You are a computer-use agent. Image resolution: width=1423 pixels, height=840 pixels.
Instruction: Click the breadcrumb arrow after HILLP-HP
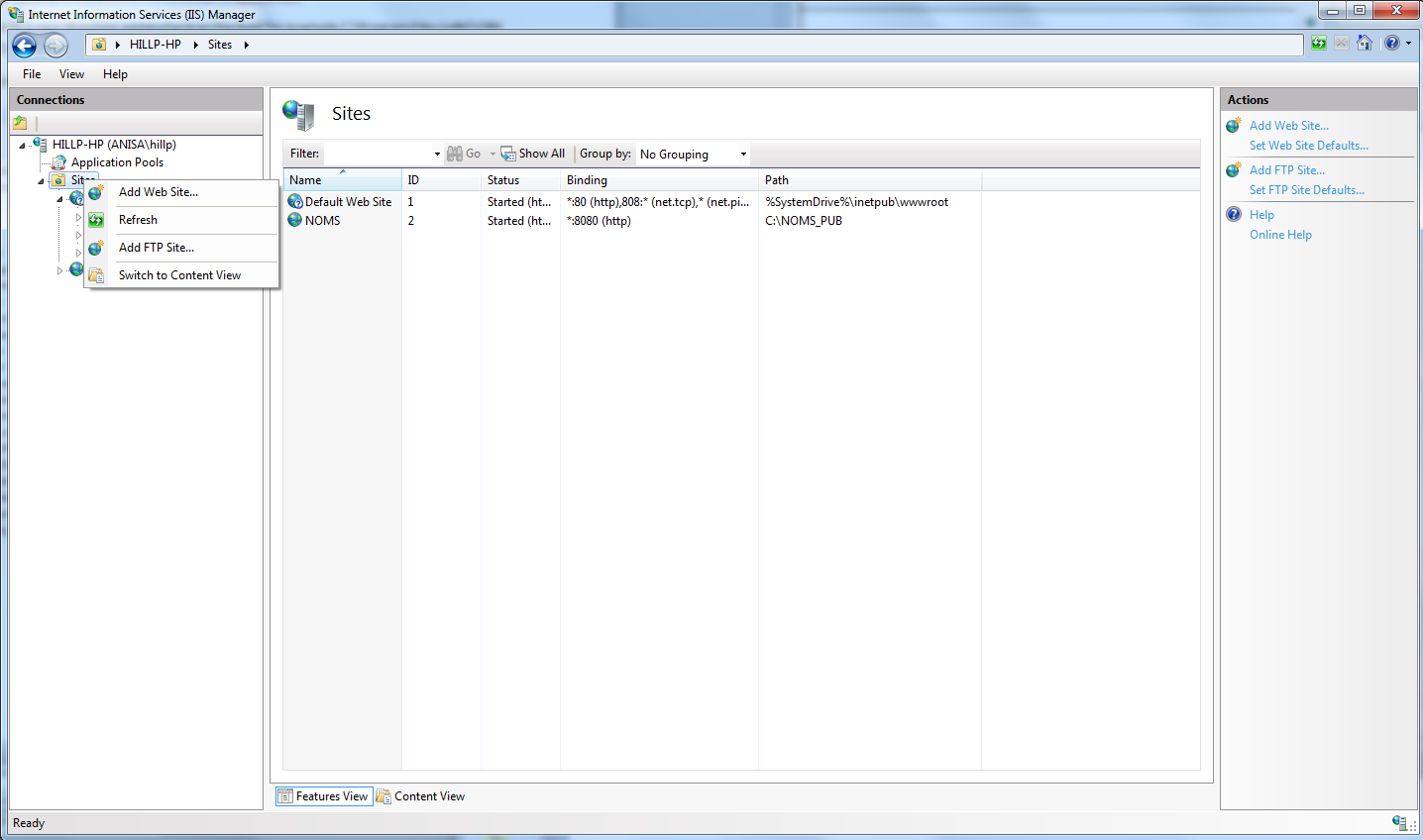[x=196, y=45]
